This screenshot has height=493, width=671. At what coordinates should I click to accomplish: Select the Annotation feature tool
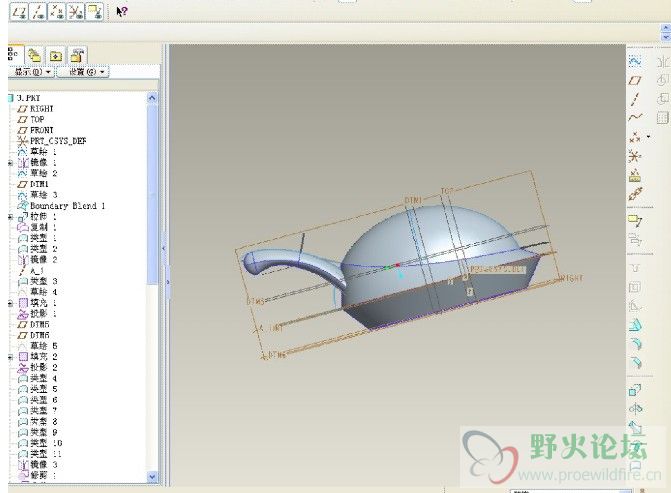click(635, 221)
